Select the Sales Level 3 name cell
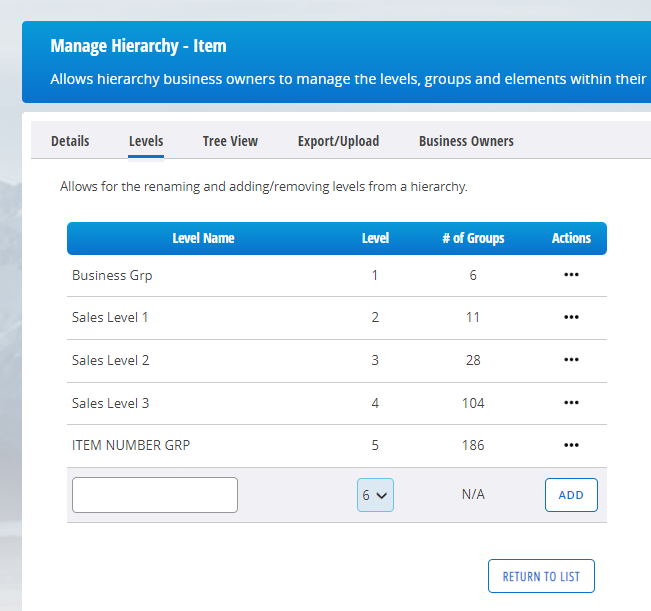The height and width of the screenshot is (611, 651). (110, 403)
